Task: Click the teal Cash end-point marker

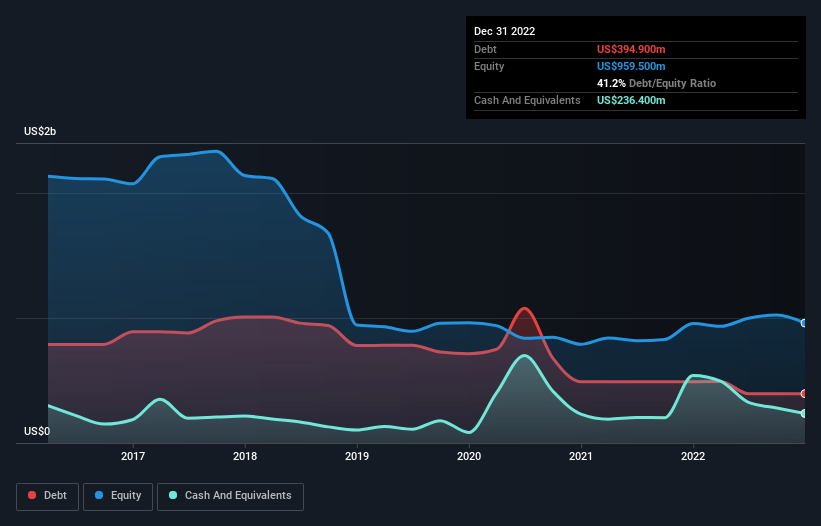Action: point(804,413)
